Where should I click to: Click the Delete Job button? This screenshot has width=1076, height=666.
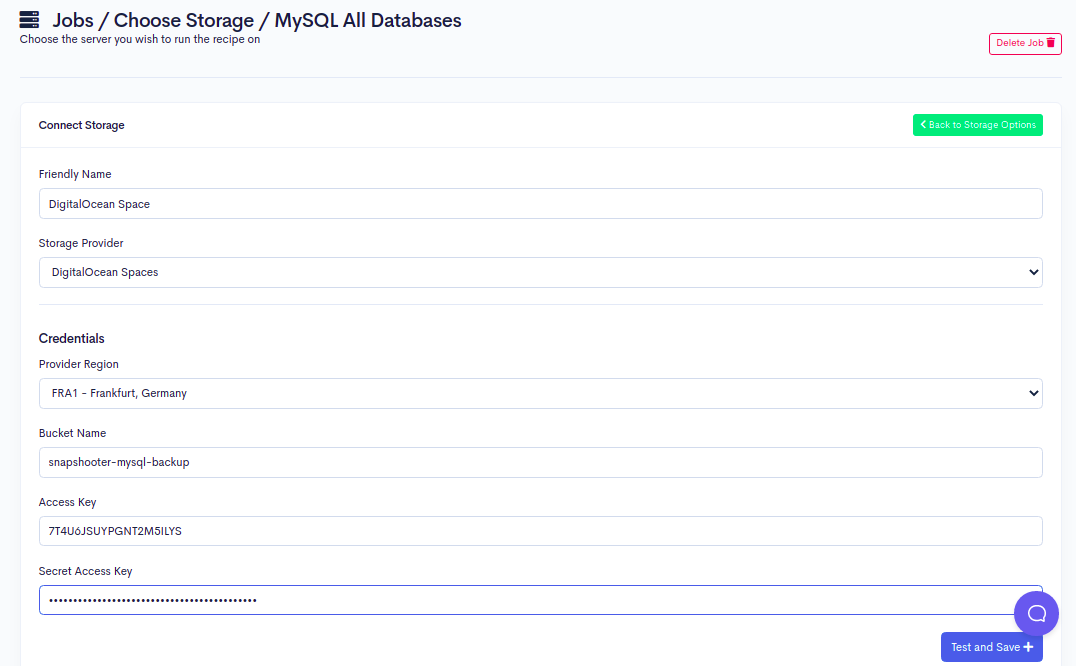(x=1025, y=43)
